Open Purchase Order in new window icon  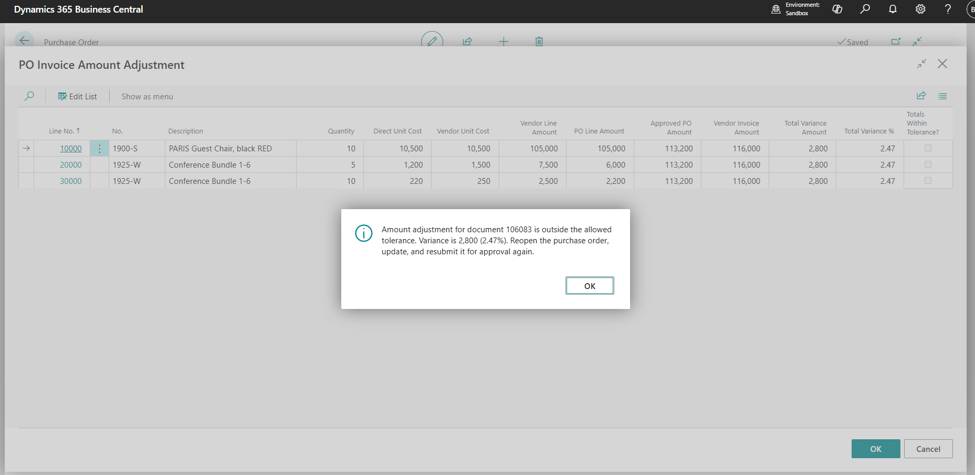(x=895, y=42)
